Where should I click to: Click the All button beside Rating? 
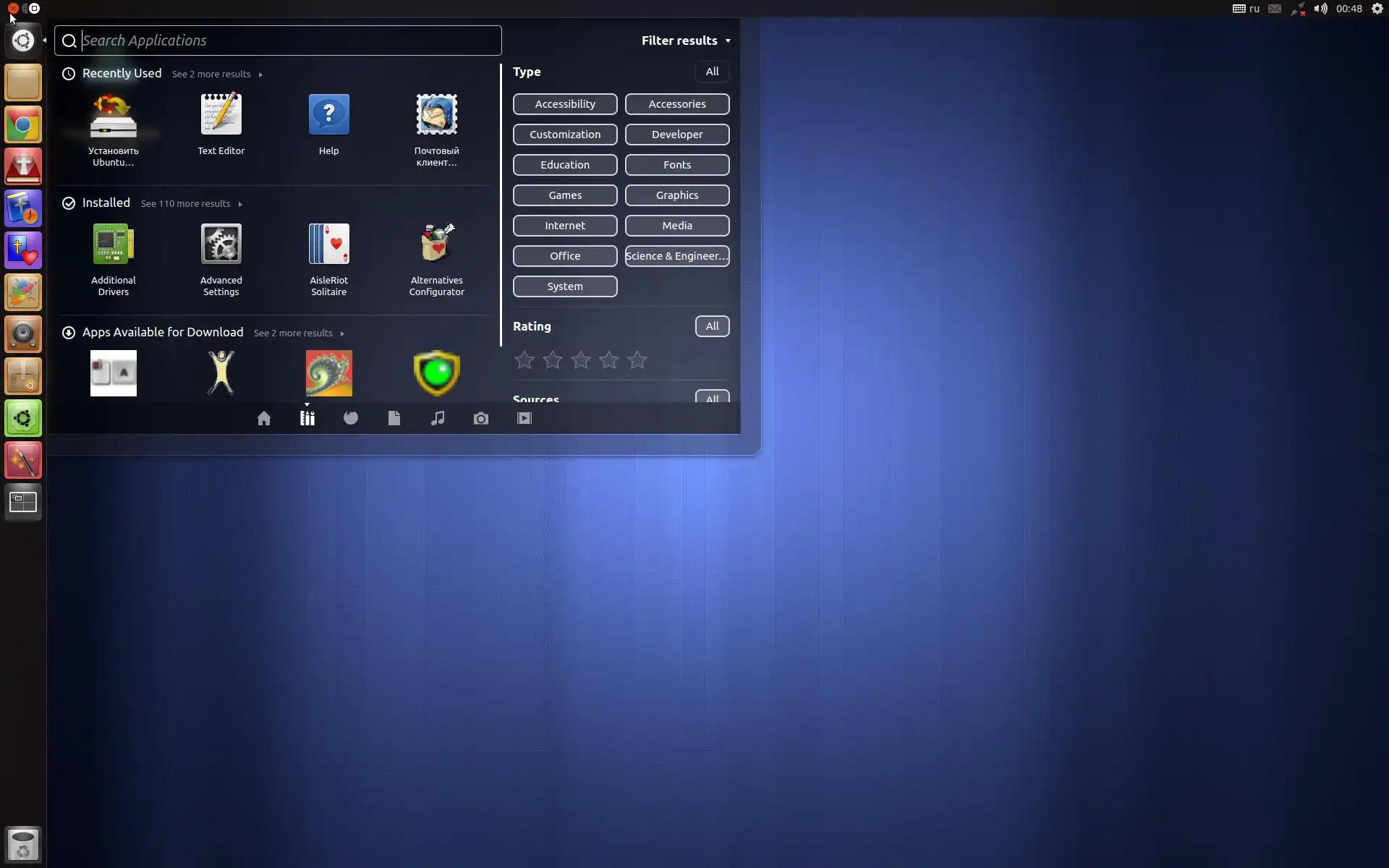(x=712, y=326)
